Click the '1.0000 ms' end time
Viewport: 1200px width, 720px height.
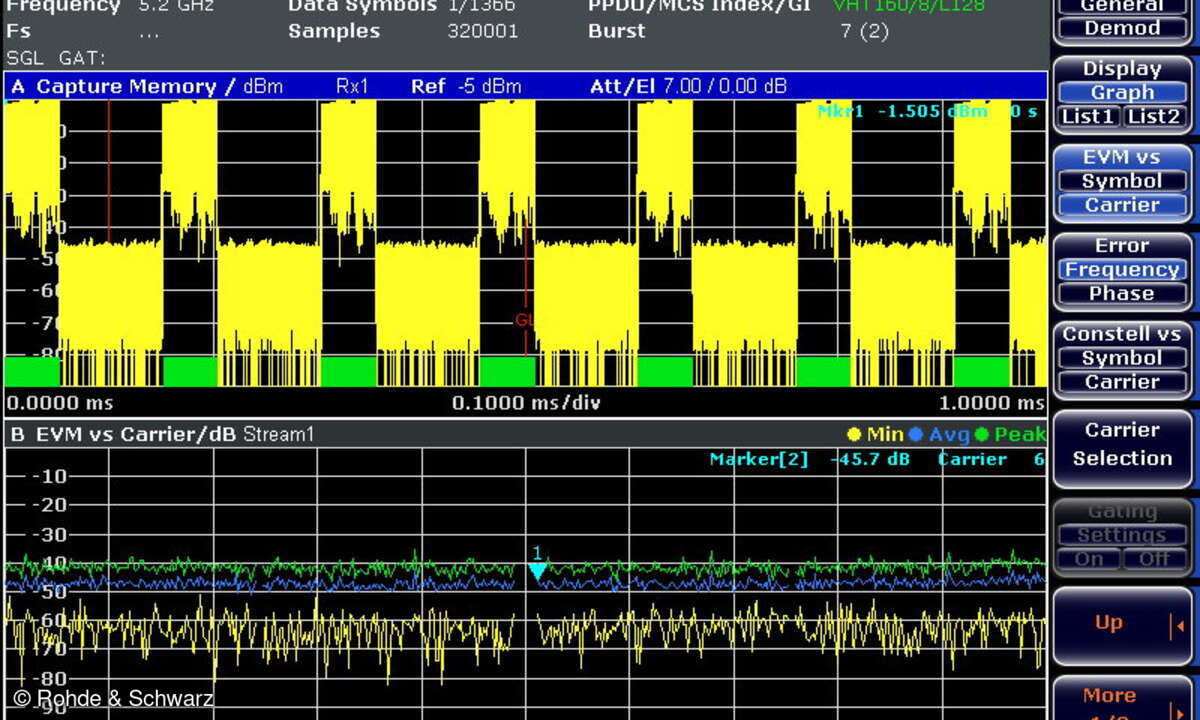point(991,403)
